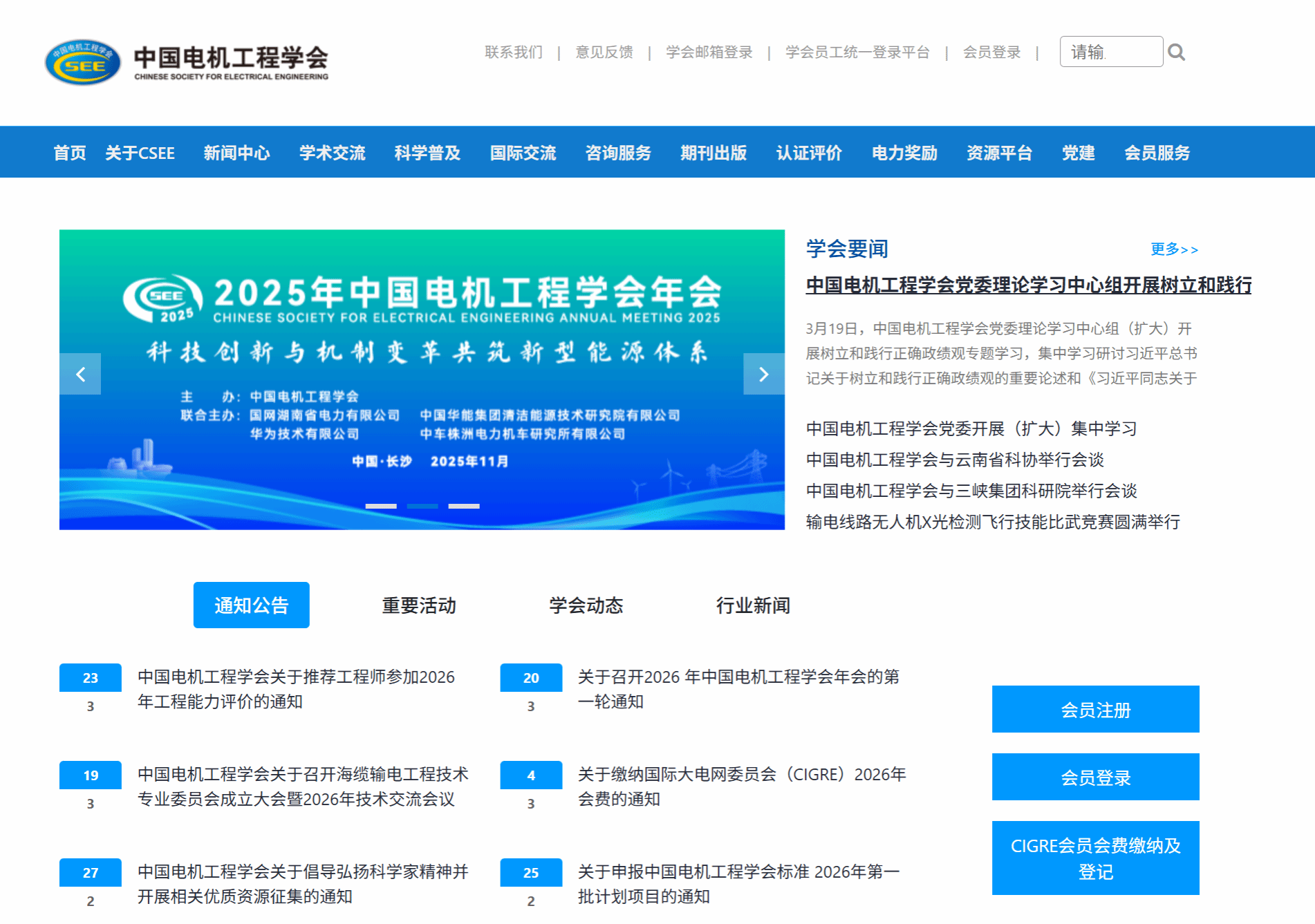1315x924 pixels.
Task: Advance to next carousel slide arrow
Action: pyautogui.click(x=763, y=374)
